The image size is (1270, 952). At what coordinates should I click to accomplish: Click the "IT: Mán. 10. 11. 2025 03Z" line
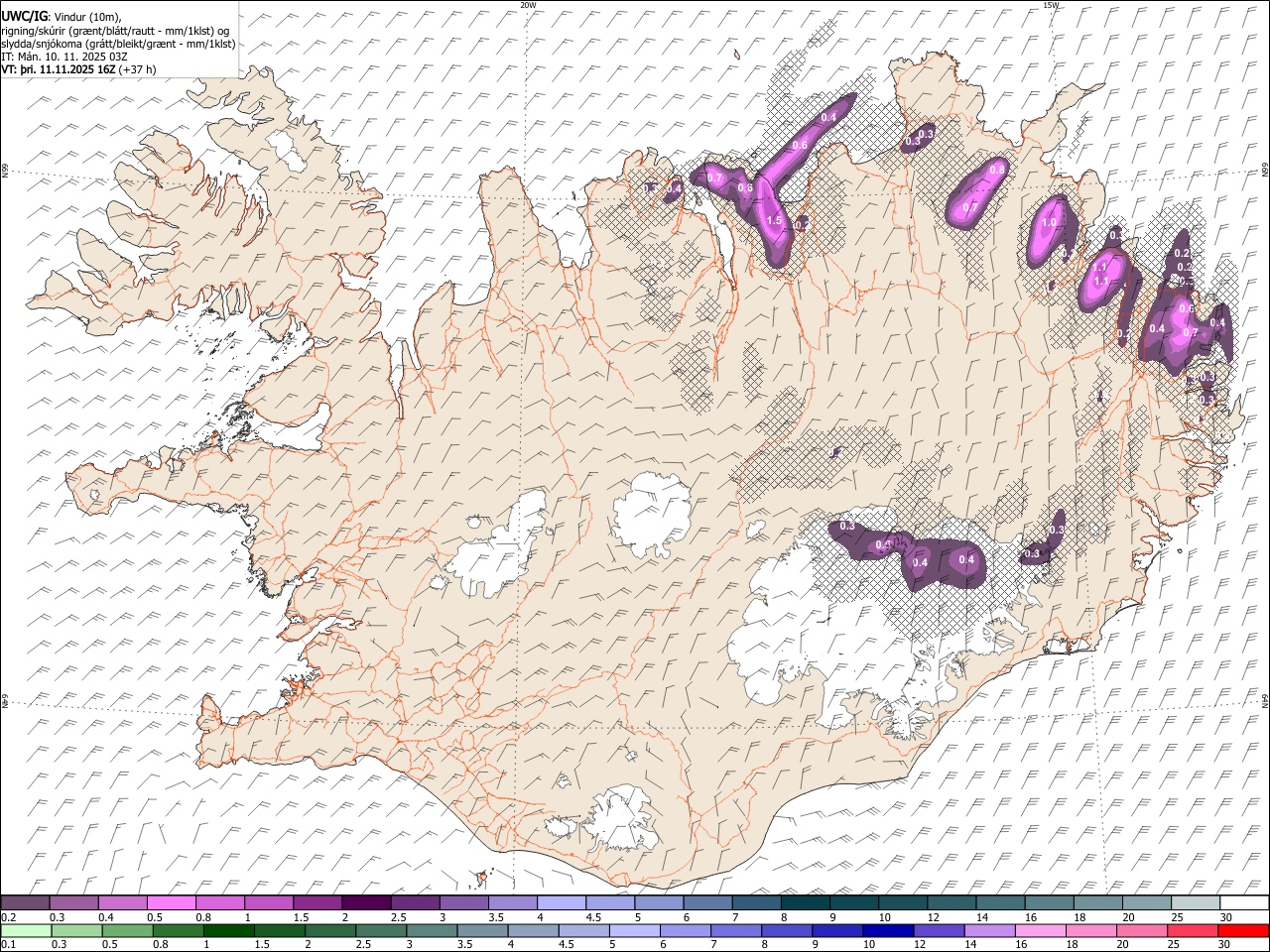click(x=64, y=57)
